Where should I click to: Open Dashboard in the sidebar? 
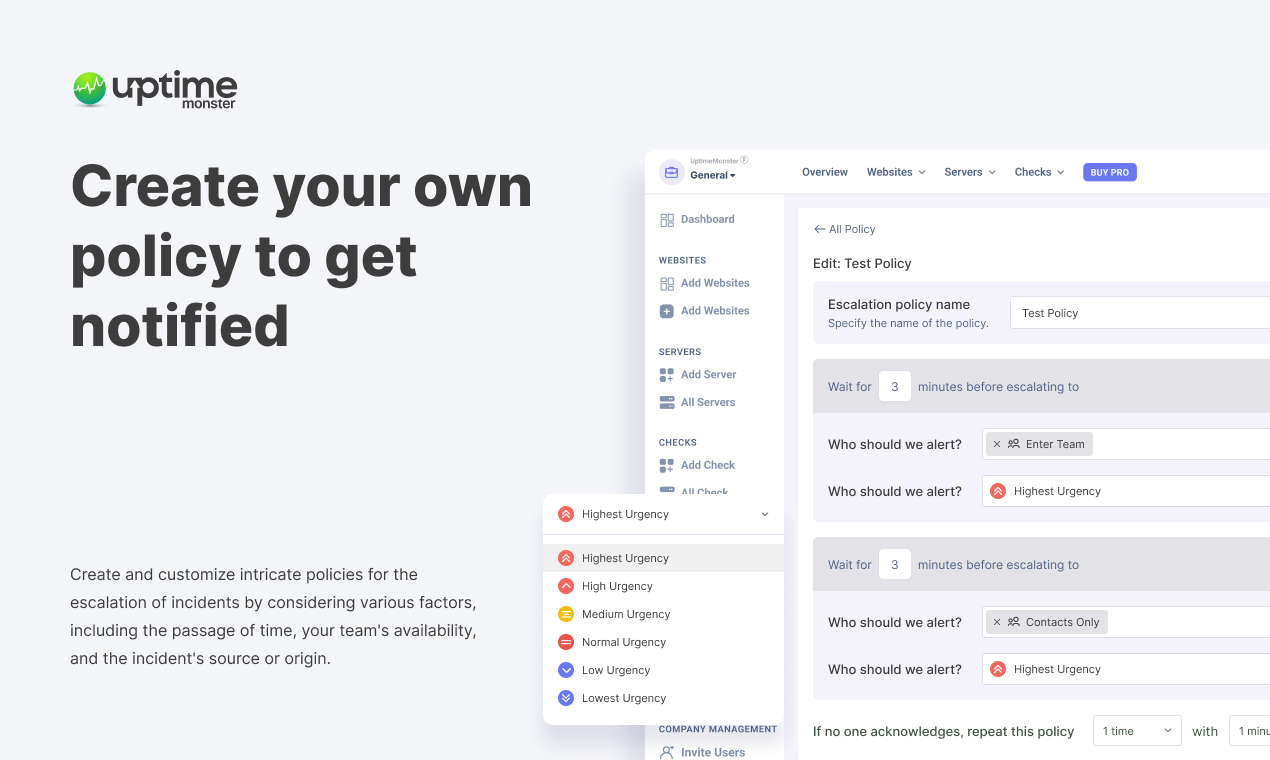click(x=708, y=219)
